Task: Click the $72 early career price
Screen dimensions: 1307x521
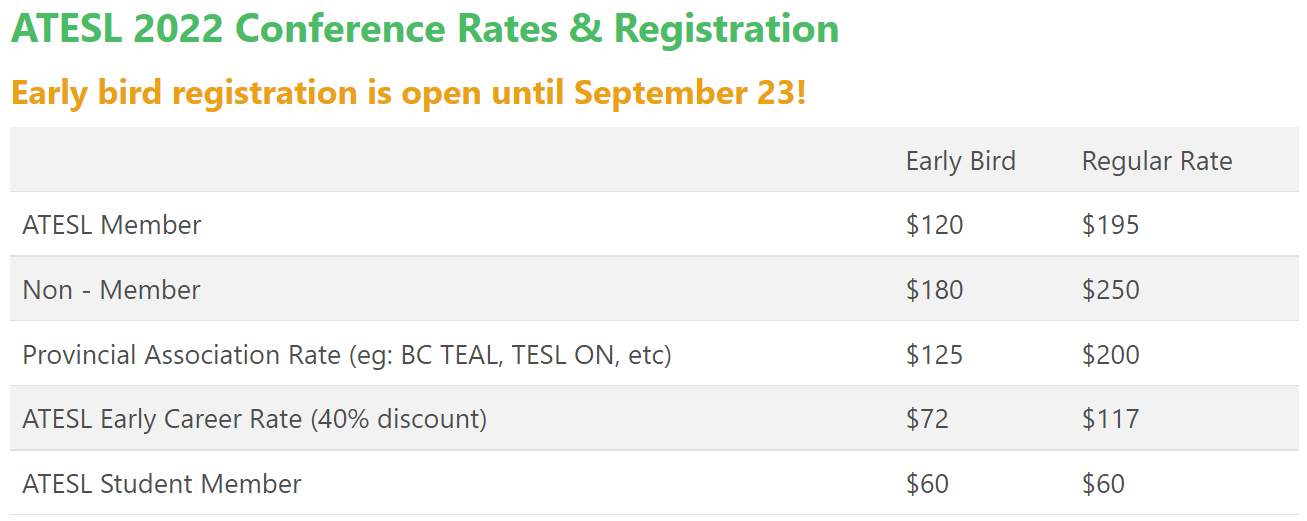Action: pos(927,419)
